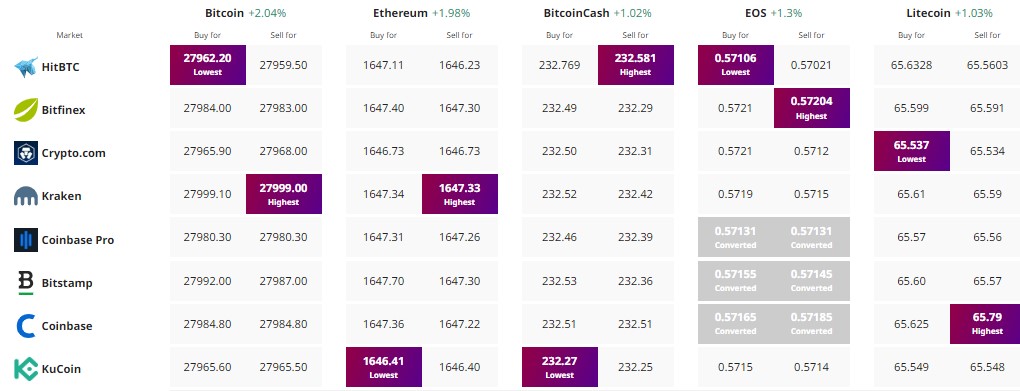Click the Bitfinex green leaf icon
The image size is (1020, 391).
[26, 110]
